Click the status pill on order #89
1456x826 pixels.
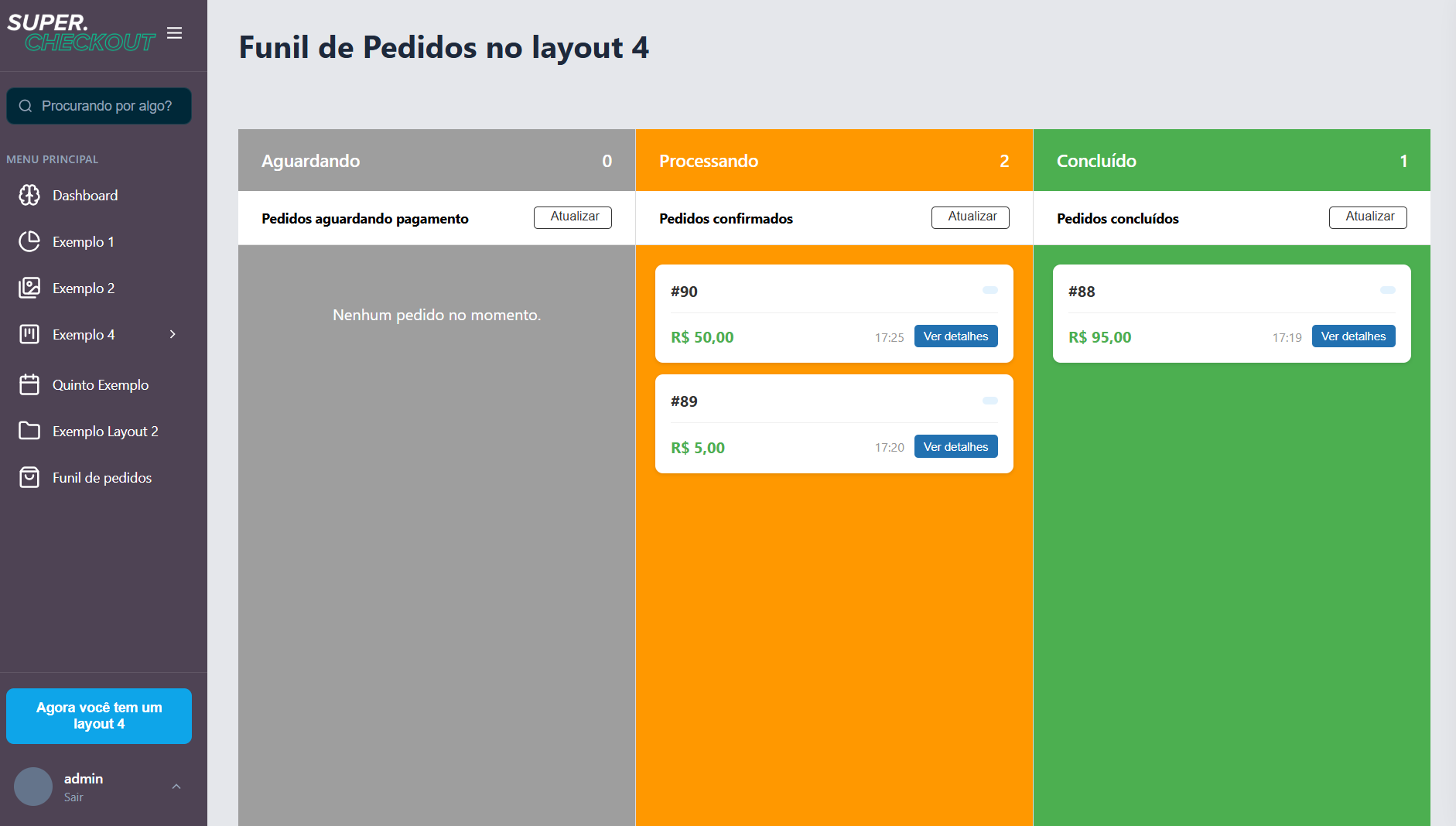[x=989, y=401]
